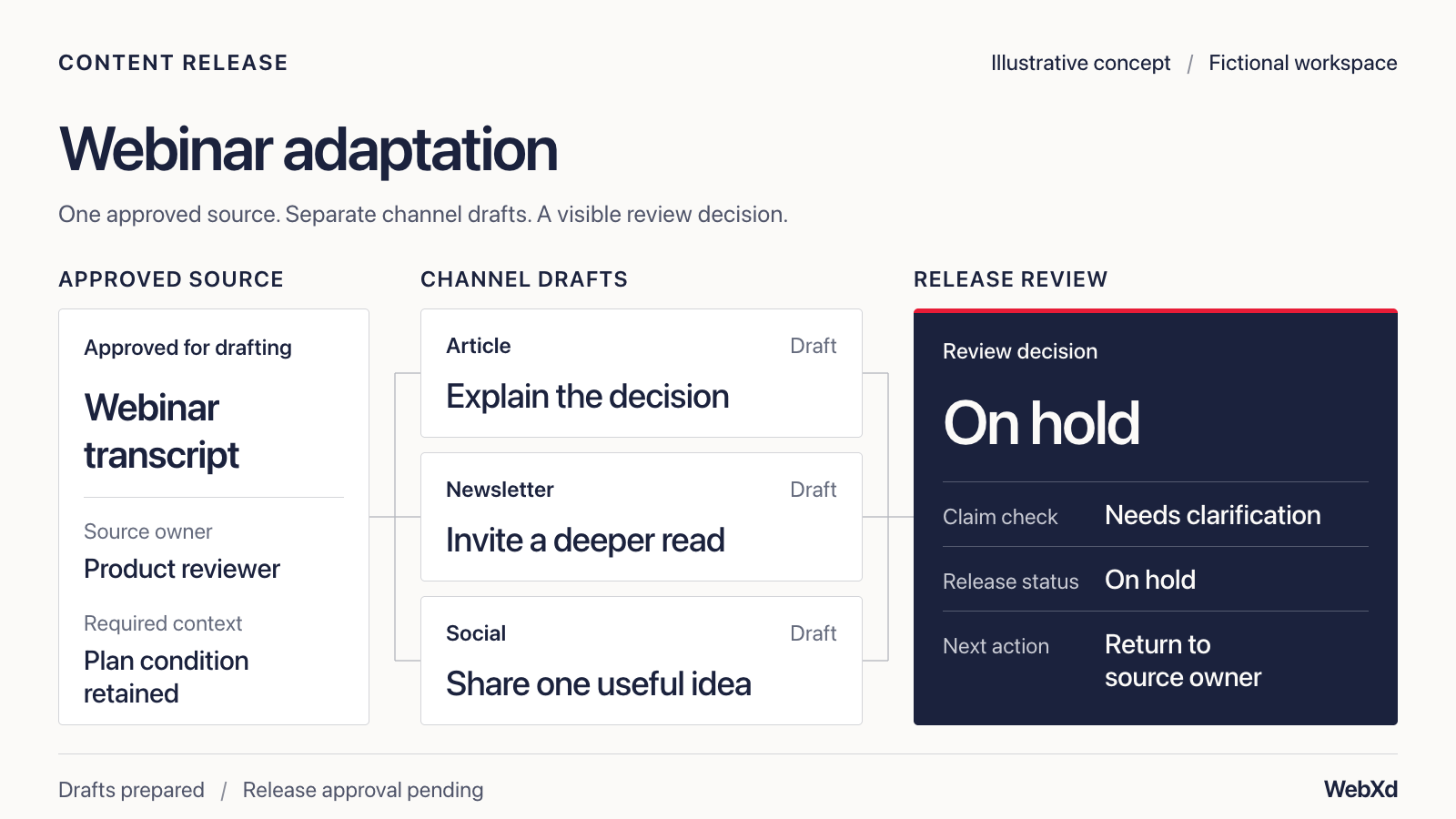Image resolution: width=1456 pixels, height=819 pixels.
Task: Click the 'Next action' row label
Action: (996, 646)
